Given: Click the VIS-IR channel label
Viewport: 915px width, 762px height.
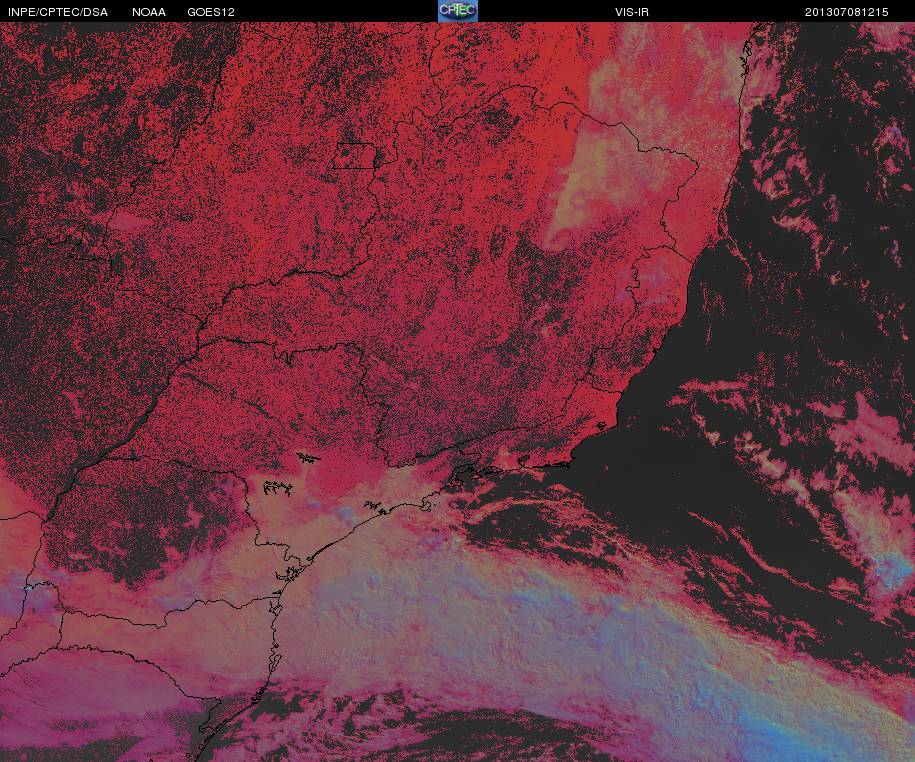Looking at the screenshot, I should click(x=632, y=12).
